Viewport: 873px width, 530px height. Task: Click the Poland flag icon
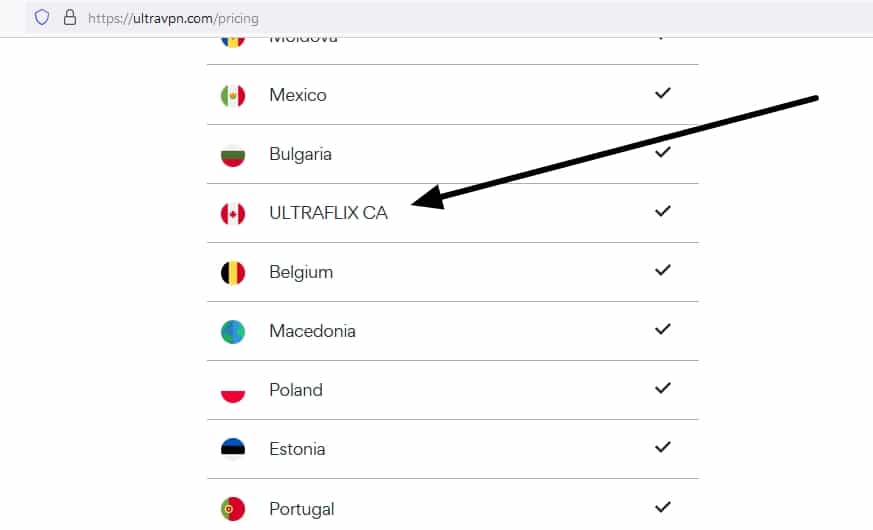coord(233,391)
